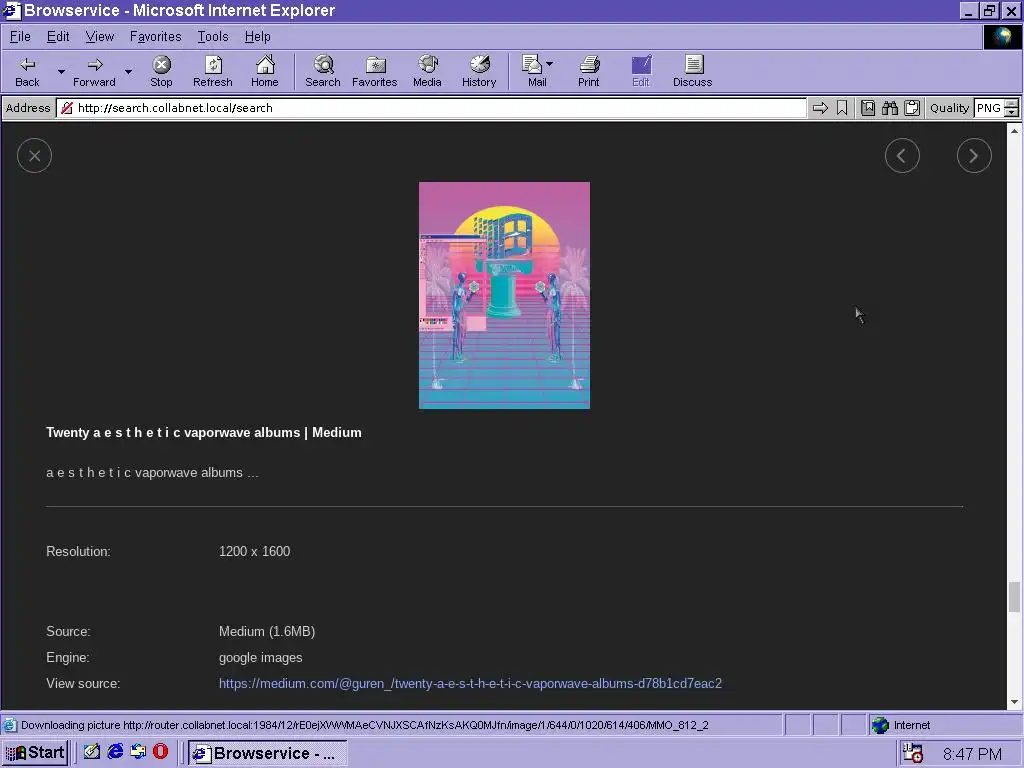
Task: Click the vaporwave album image preview
Action: pyautogui.click(x=504, y=295)
